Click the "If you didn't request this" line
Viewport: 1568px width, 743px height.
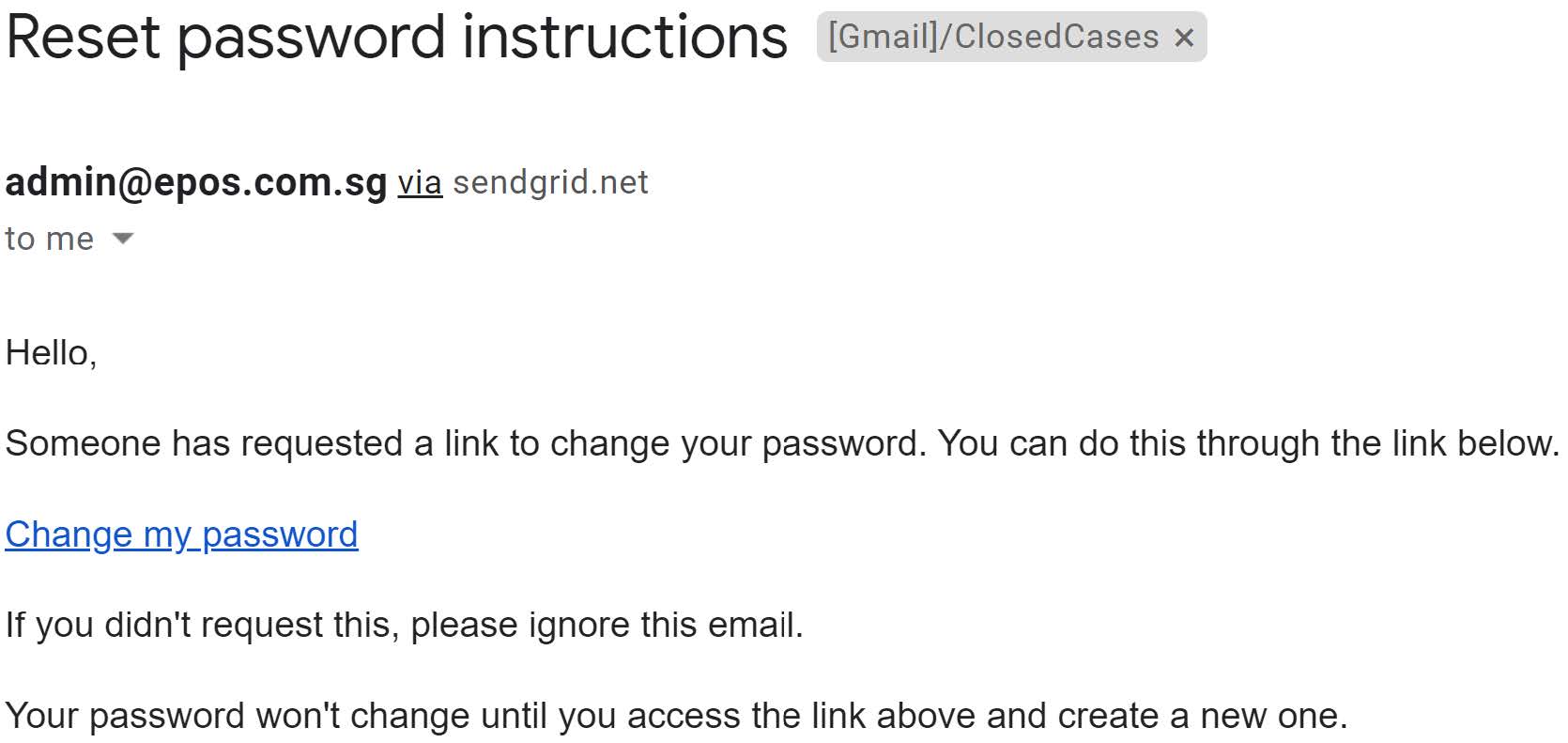coord(404,625)
